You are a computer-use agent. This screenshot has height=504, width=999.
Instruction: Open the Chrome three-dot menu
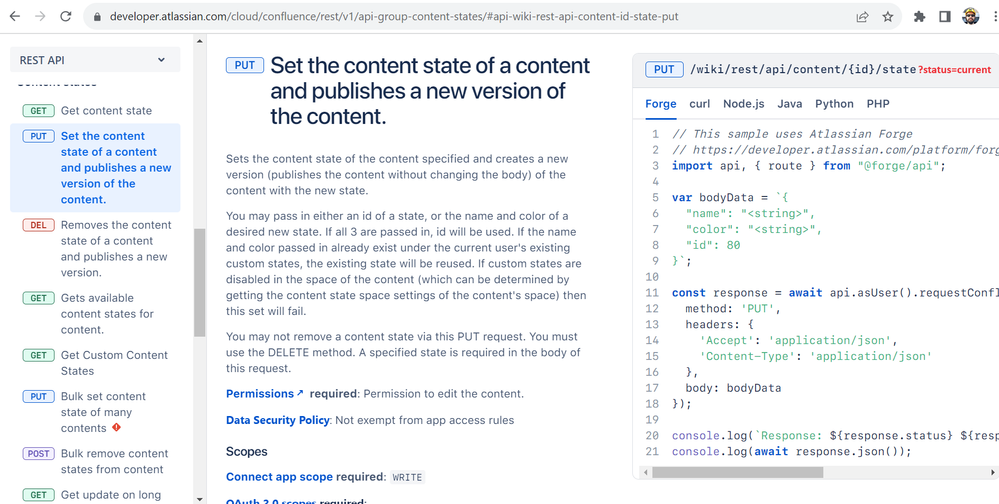coord(994,17)
